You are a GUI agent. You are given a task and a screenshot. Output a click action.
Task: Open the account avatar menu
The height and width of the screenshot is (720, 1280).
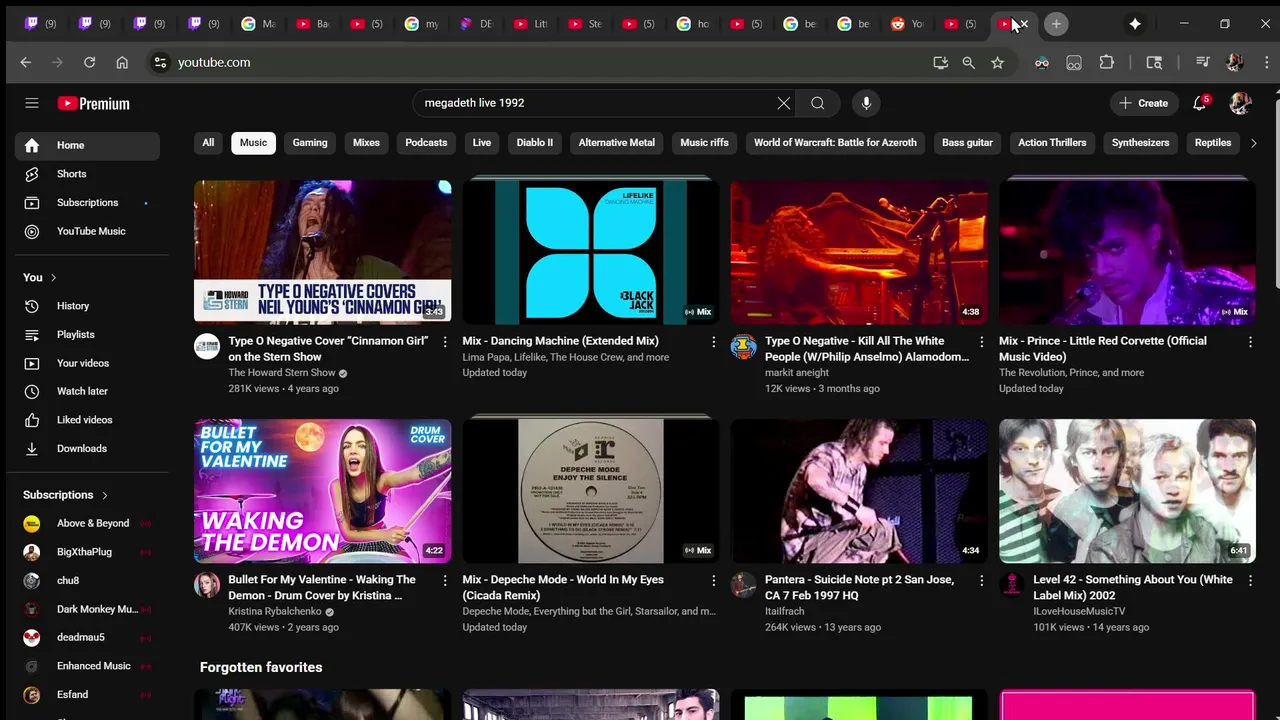pos(1240,103)
